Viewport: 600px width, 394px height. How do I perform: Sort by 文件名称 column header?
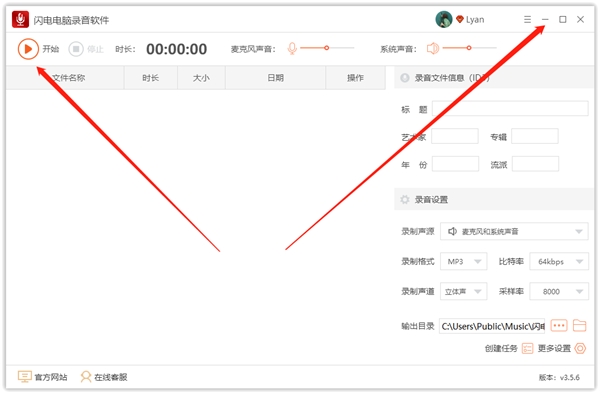(x=65, y=78)
